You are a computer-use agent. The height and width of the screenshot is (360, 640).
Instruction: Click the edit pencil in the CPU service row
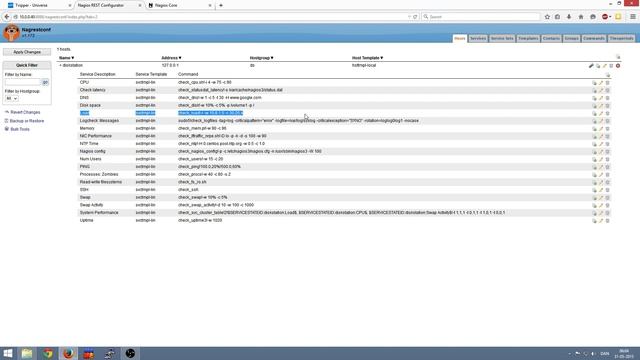pyautogui.click(x=601, y=83)
